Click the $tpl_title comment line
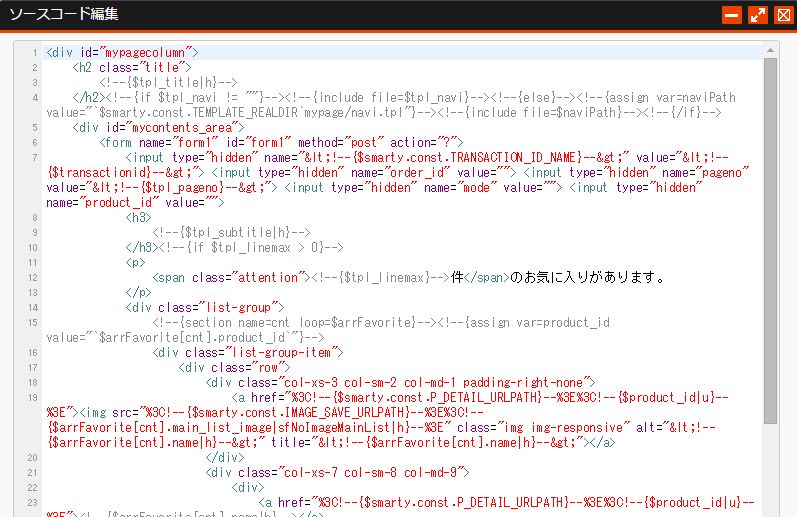 pos(168,82)
